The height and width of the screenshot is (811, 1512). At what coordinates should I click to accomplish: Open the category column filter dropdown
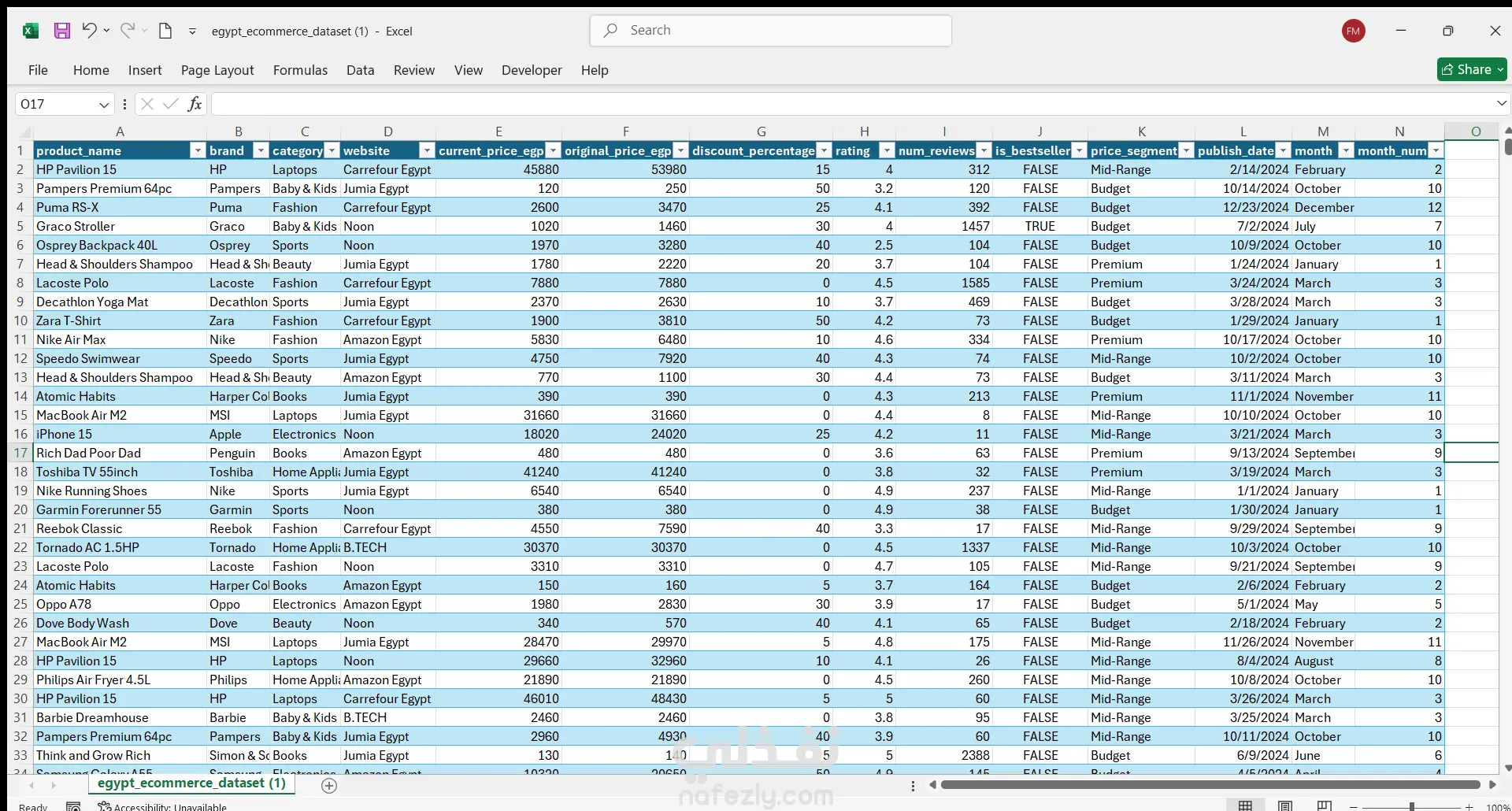(x=332, y=150)
